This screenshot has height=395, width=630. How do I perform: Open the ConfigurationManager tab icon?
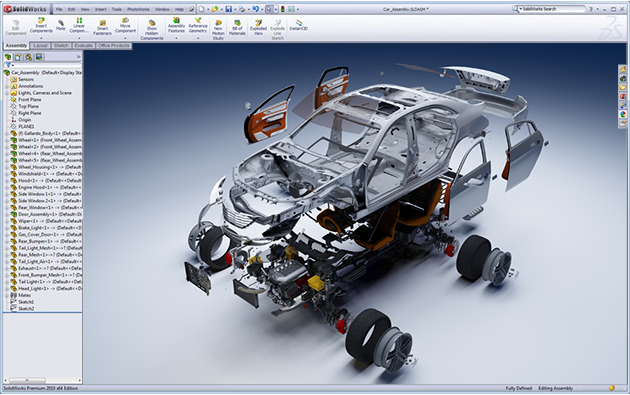click(x=29, y=57)
